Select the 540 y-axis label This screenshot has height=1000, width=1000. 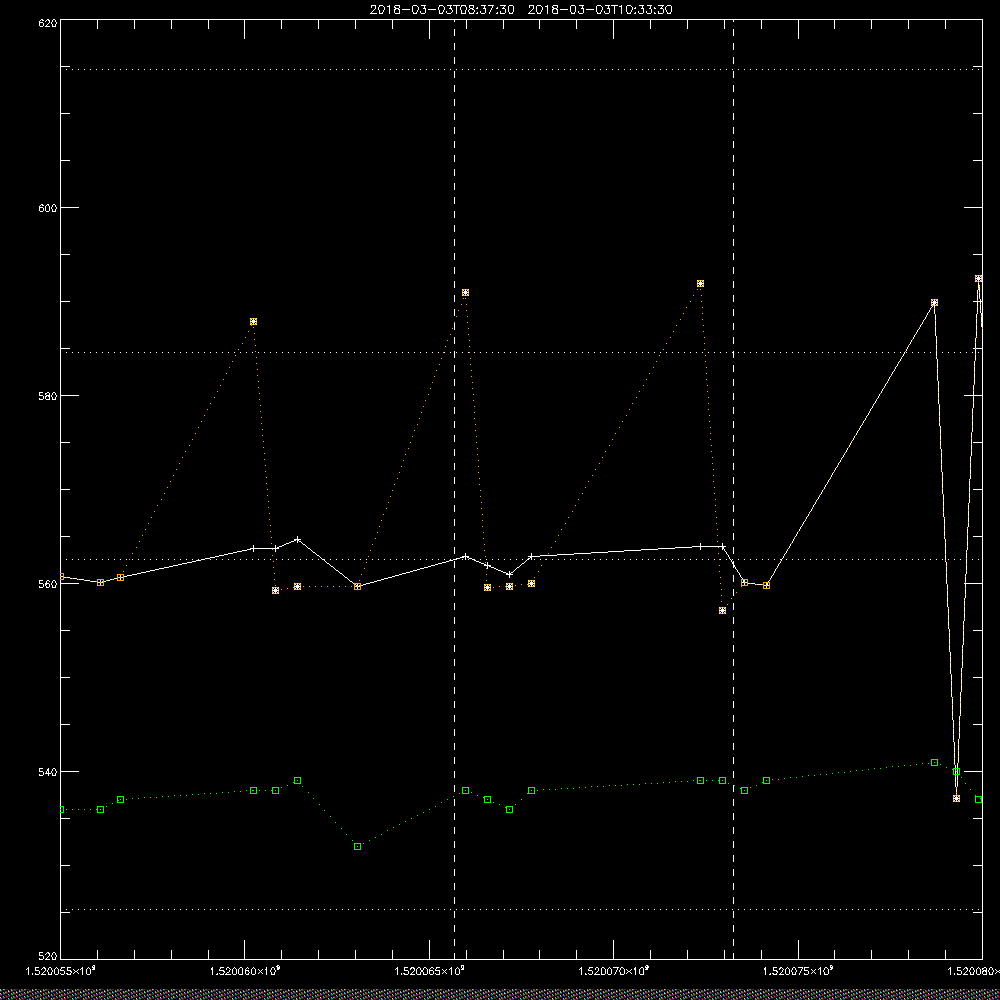[x=48, y=772]
